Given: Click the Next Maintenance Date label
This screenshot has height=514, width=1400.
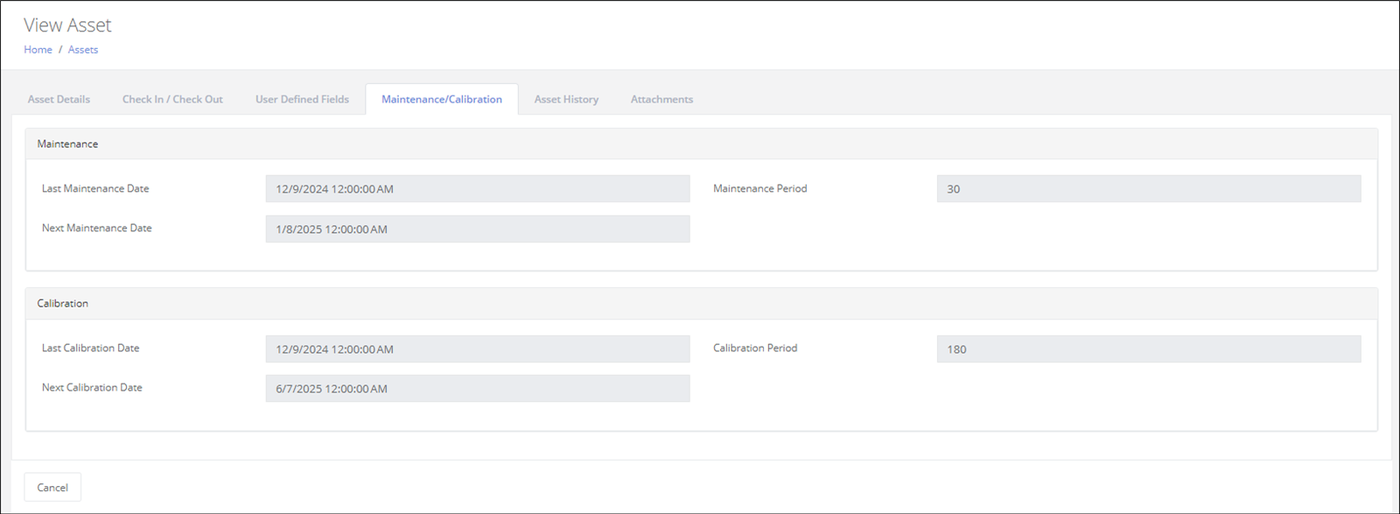Looking at the screenshot, I should (x=97, y=228).
